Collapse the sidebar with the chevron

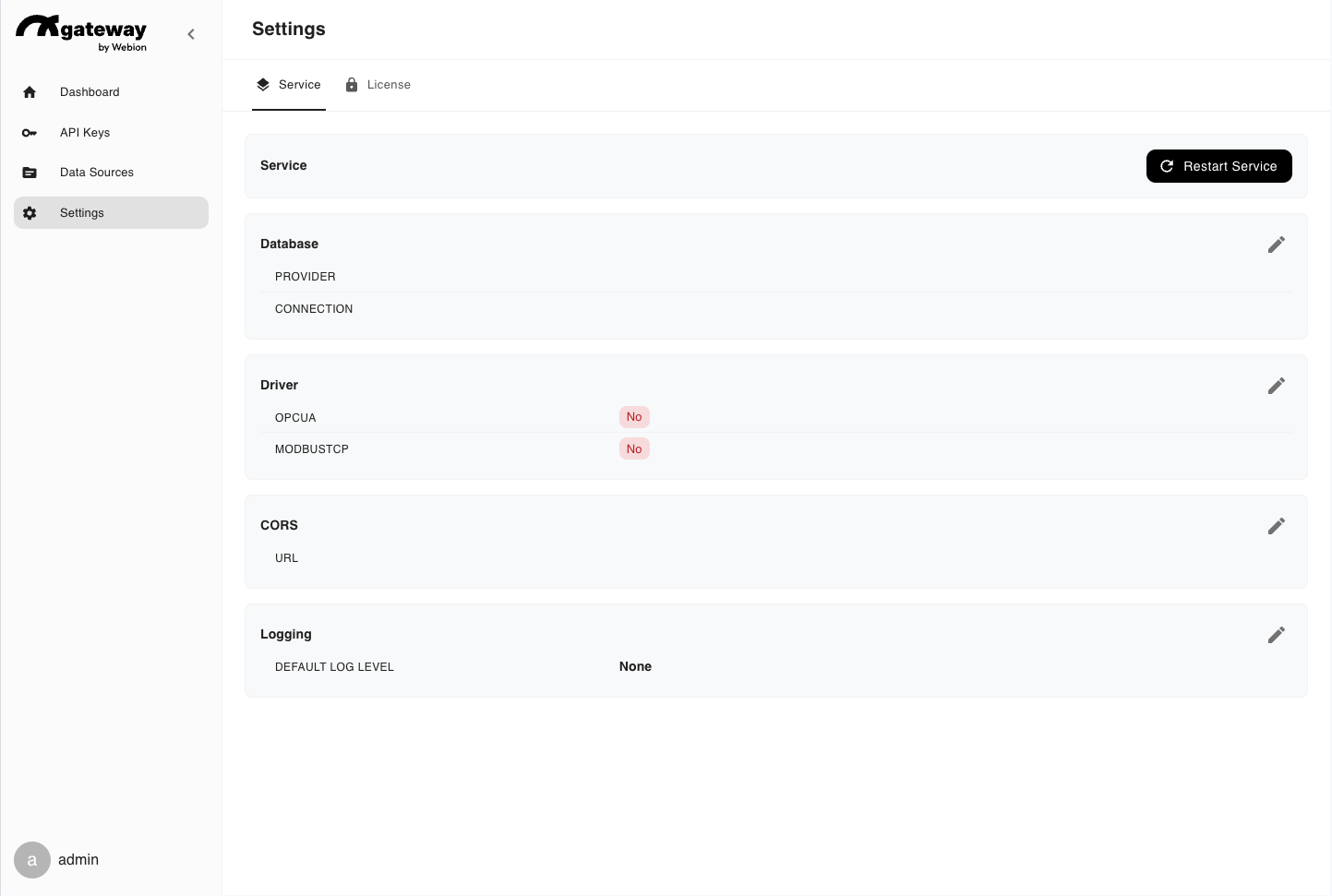click(191, 34)
